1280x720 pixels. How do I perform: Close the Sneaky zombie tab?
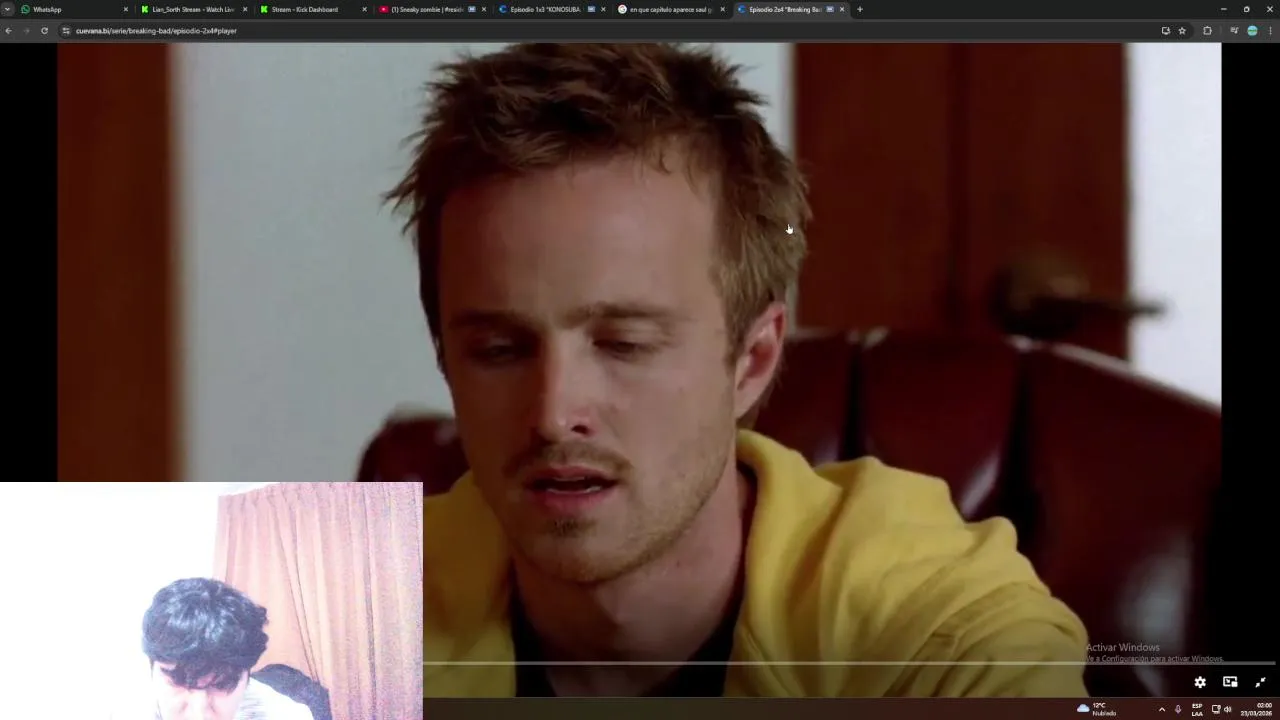[x=484, y=9]
